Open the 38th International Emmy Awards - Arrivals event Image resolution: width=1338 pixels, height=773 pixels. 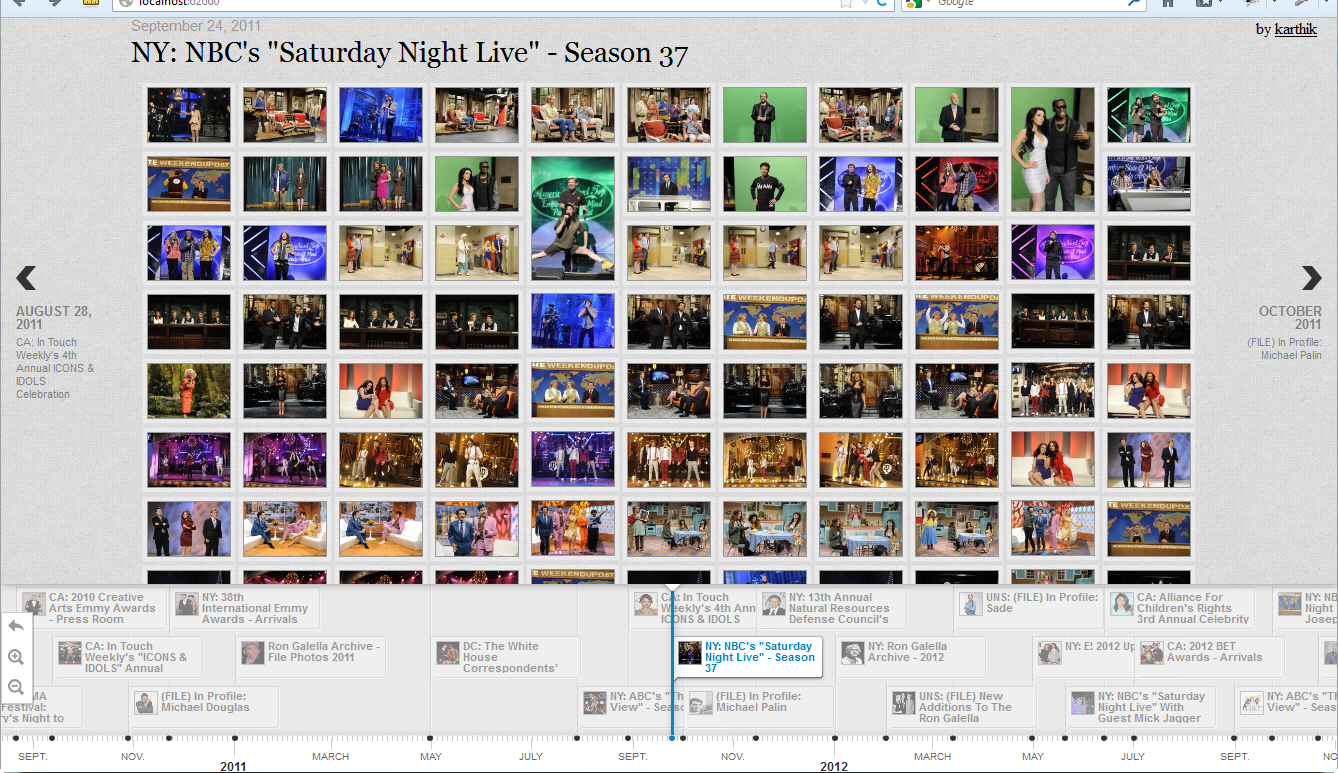coord(243,608)
